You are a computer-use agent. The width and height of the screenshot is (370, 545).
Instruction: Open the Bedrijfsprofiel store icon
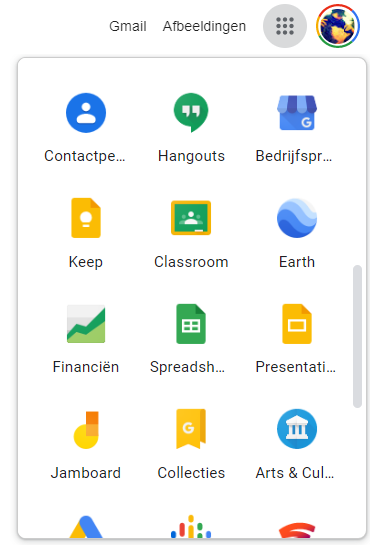point(297,113)
